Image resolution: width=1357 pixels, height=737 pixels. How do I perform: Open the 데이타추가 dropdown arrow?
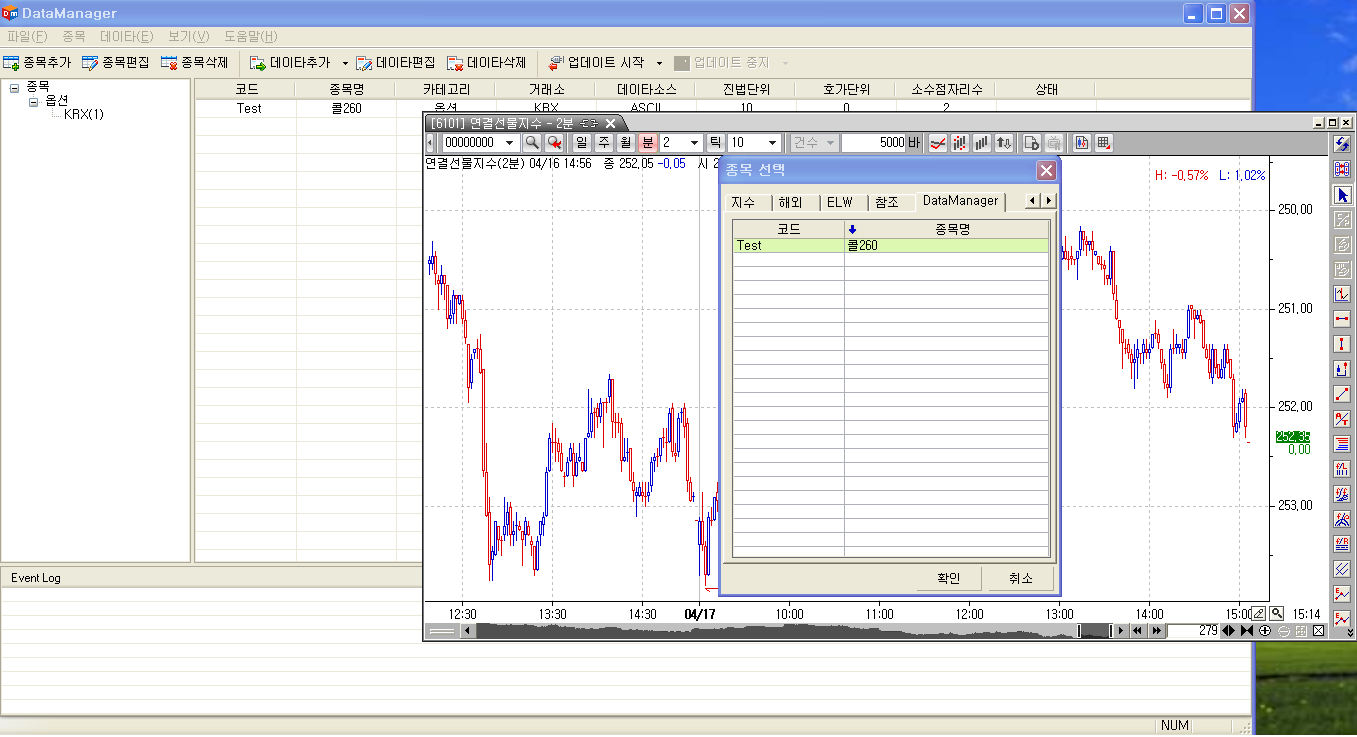coord(345,63)
